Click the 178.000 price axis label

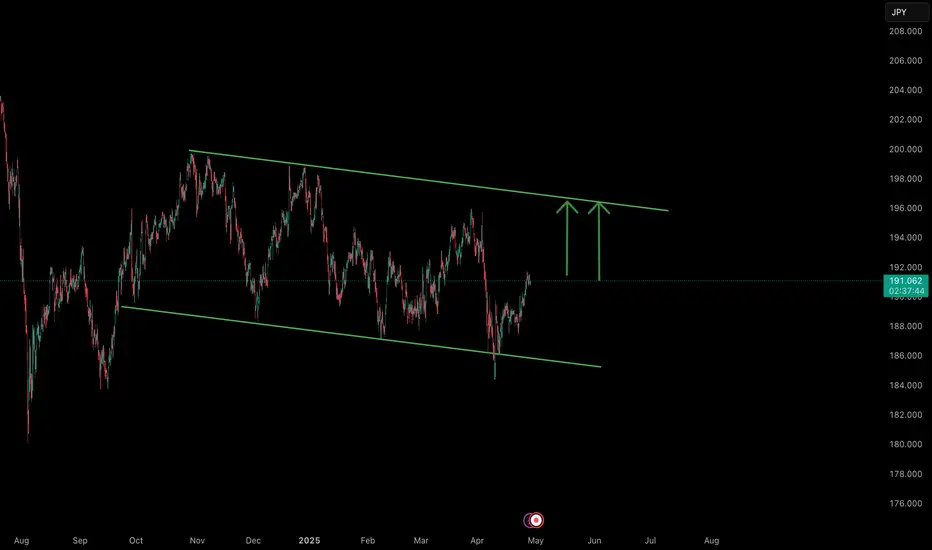(x=905, y=474)
